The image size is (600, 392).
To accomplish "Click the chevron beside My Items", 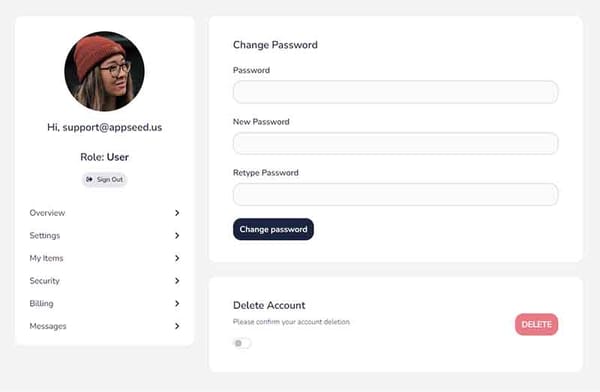I will click(177, 258).
